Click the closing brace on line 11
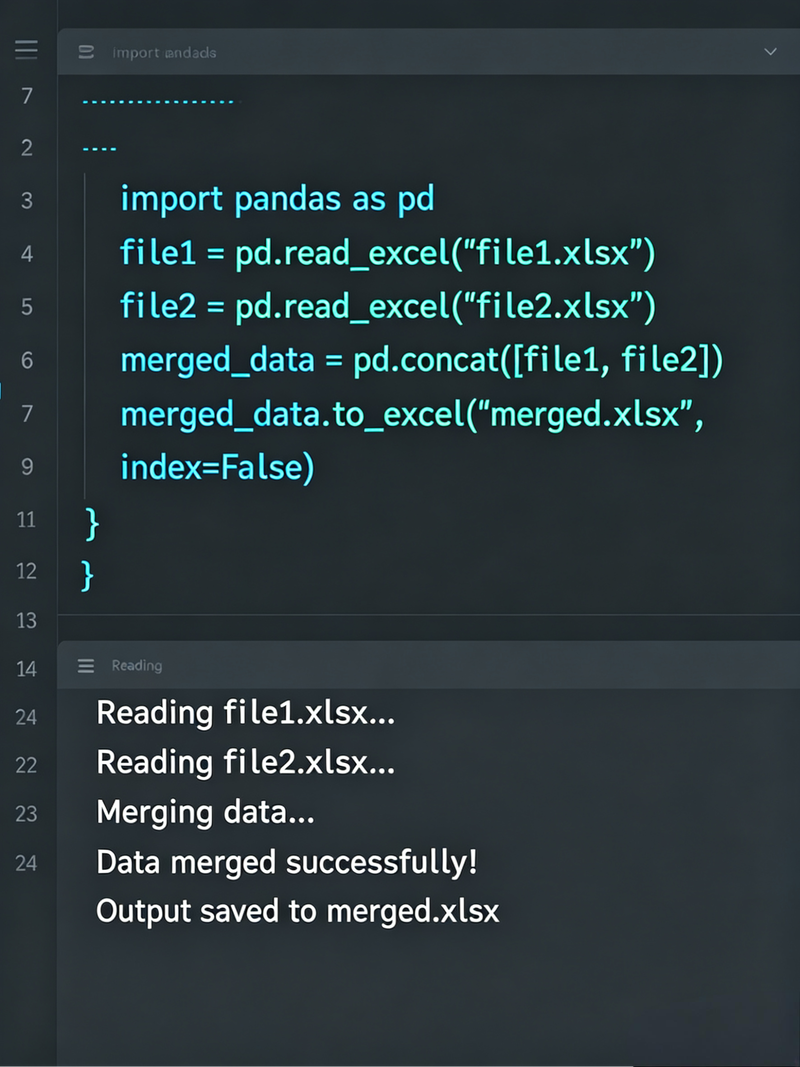Image resolution: width=800 pixels, height=1067 pixels. (x=92, y=523)
